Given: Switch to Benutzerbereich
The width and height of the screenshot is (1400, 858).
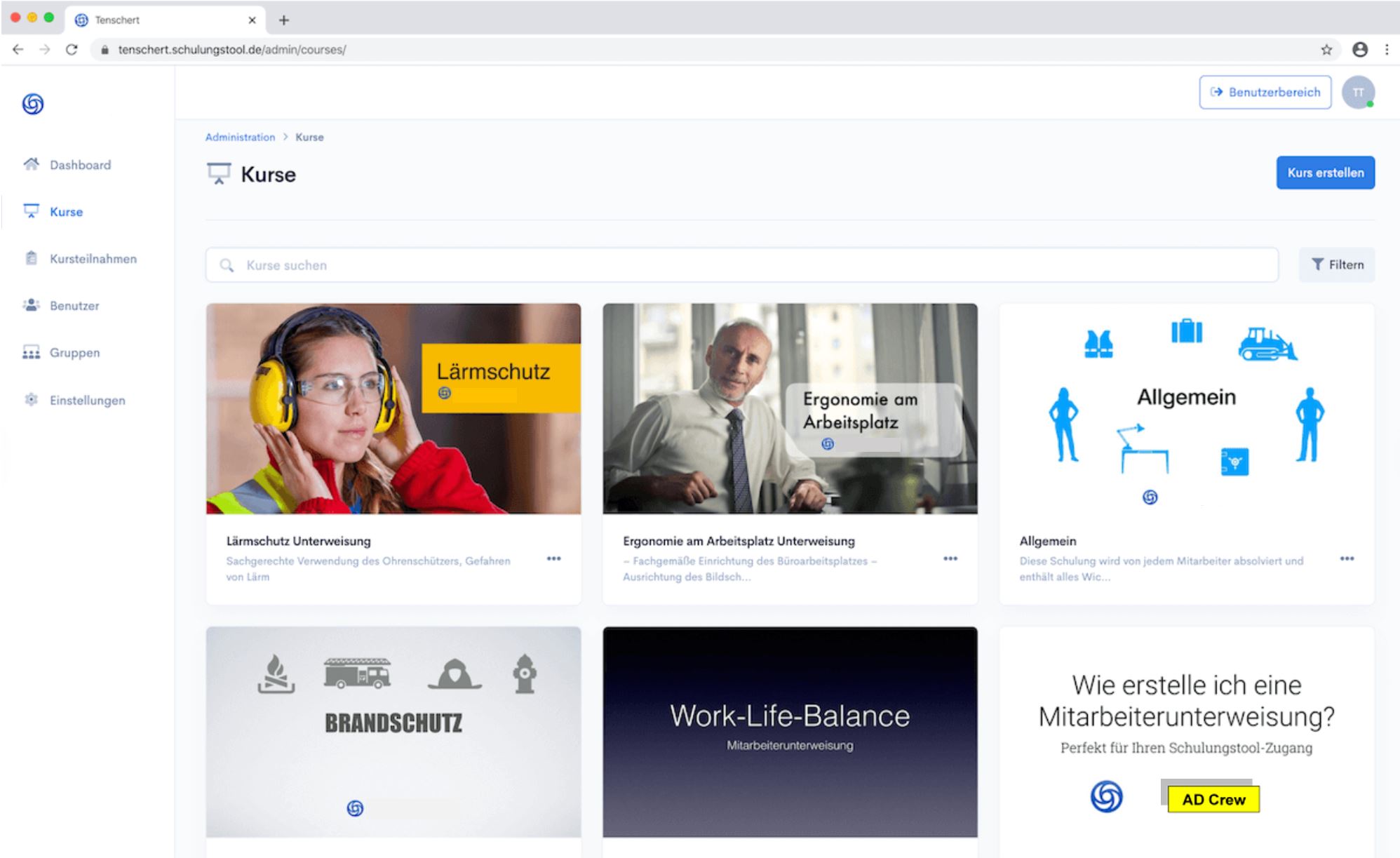Looking at the screenshot, I should click(x=1265, y=93).
